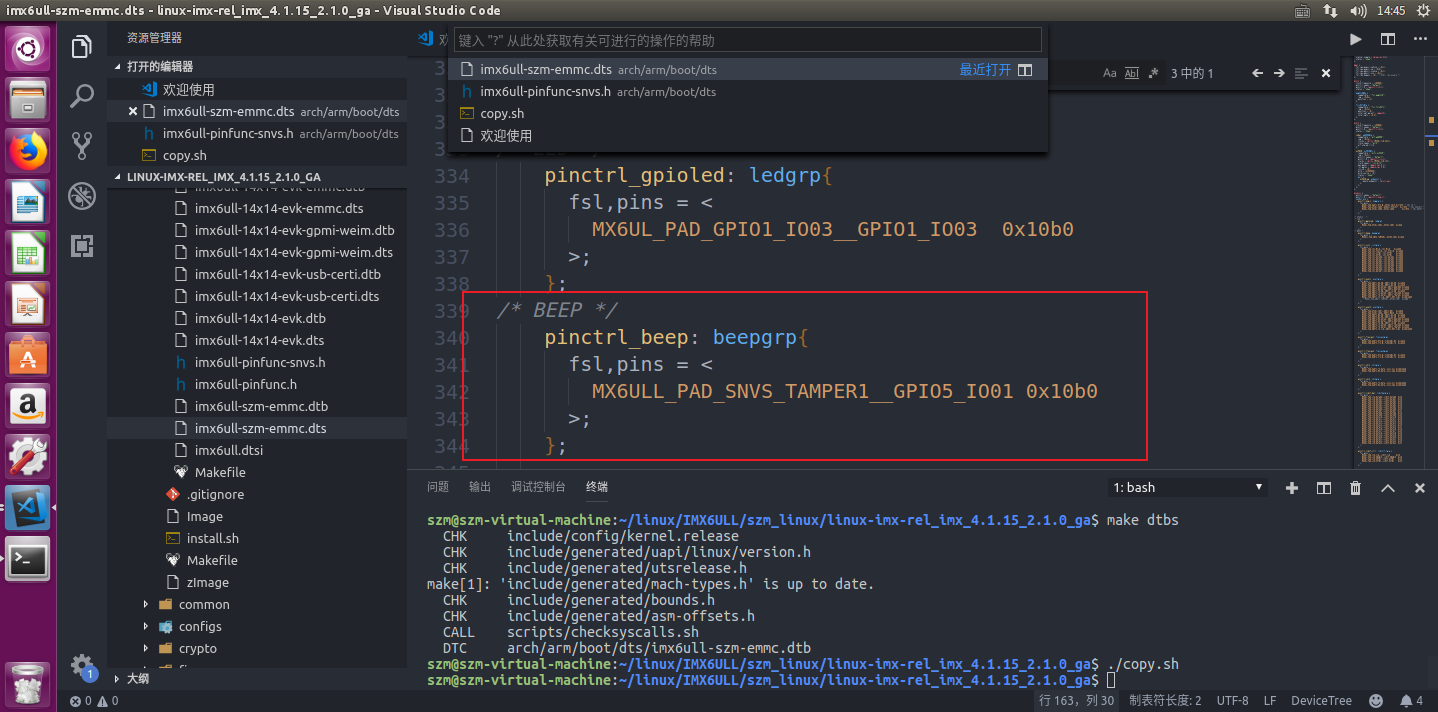This screenshot has width=1438, height=712.
Task: Open imx6ull-14x14-evk.dts in file tree
Action: (257, 340)
